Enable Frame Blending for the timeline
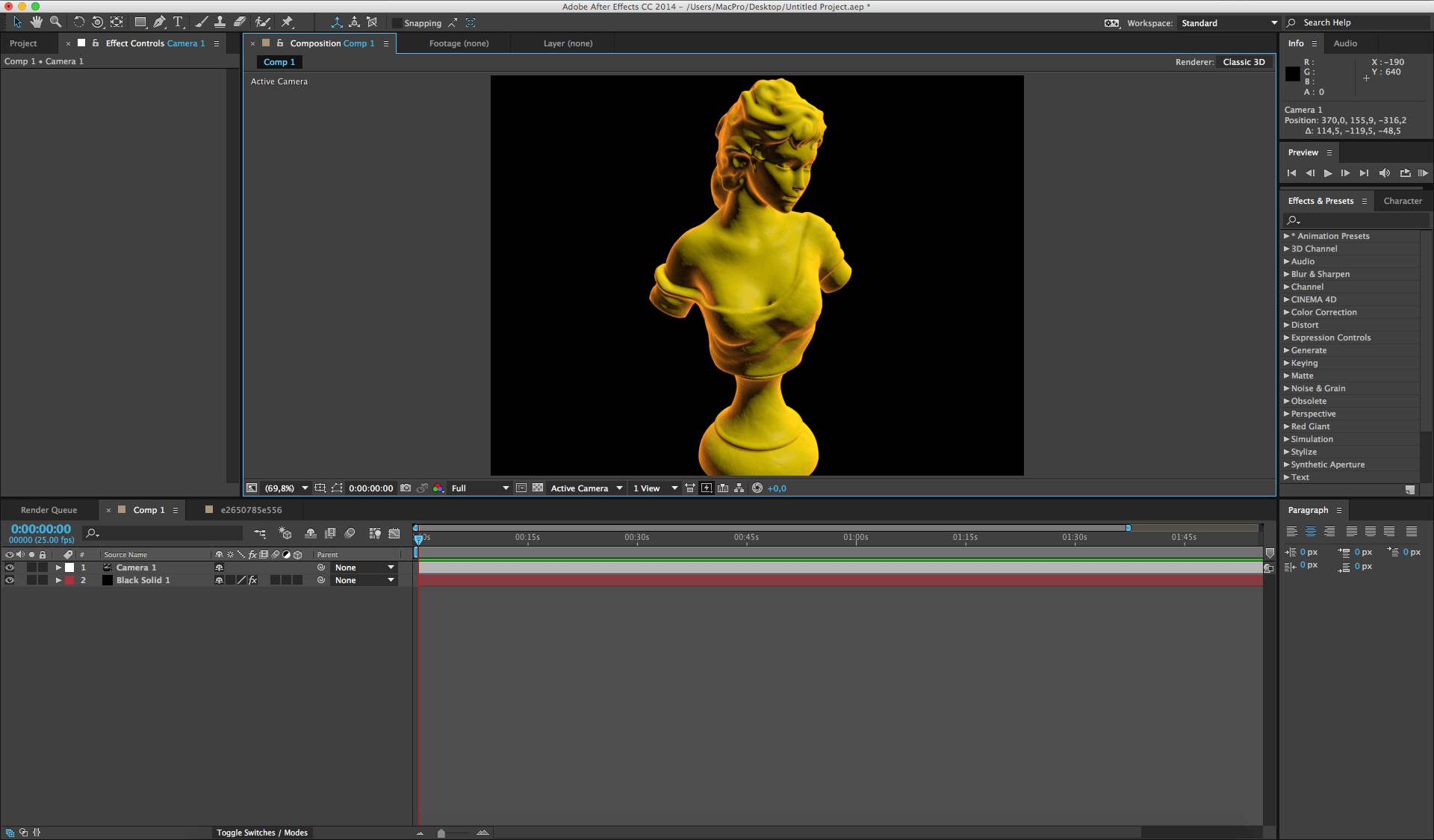This screenshot has height=840, width=1434. (330, 533)
